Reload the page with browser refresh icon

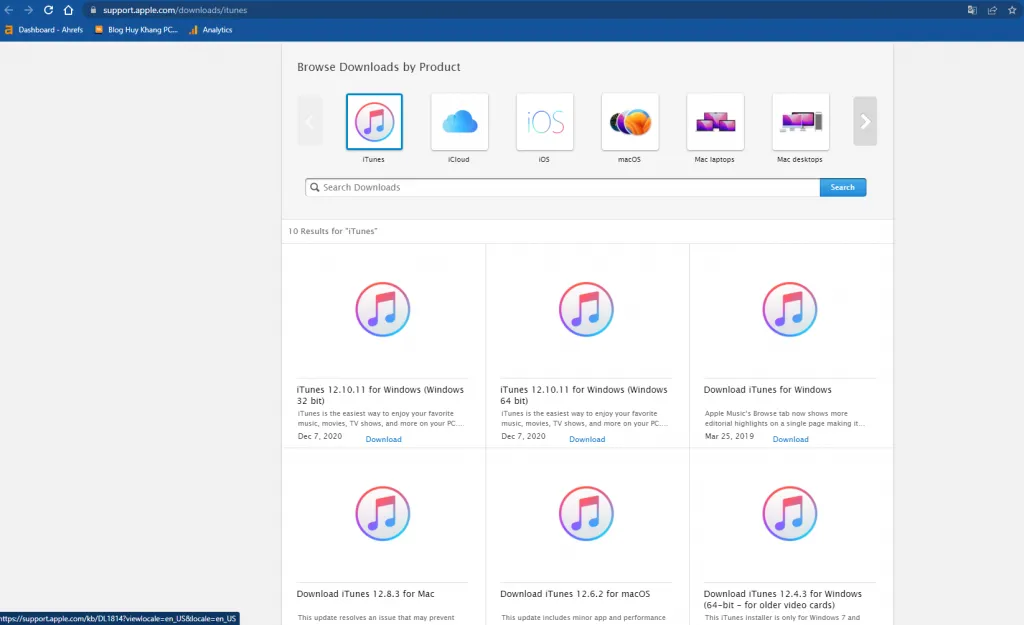tap(48, 10)
